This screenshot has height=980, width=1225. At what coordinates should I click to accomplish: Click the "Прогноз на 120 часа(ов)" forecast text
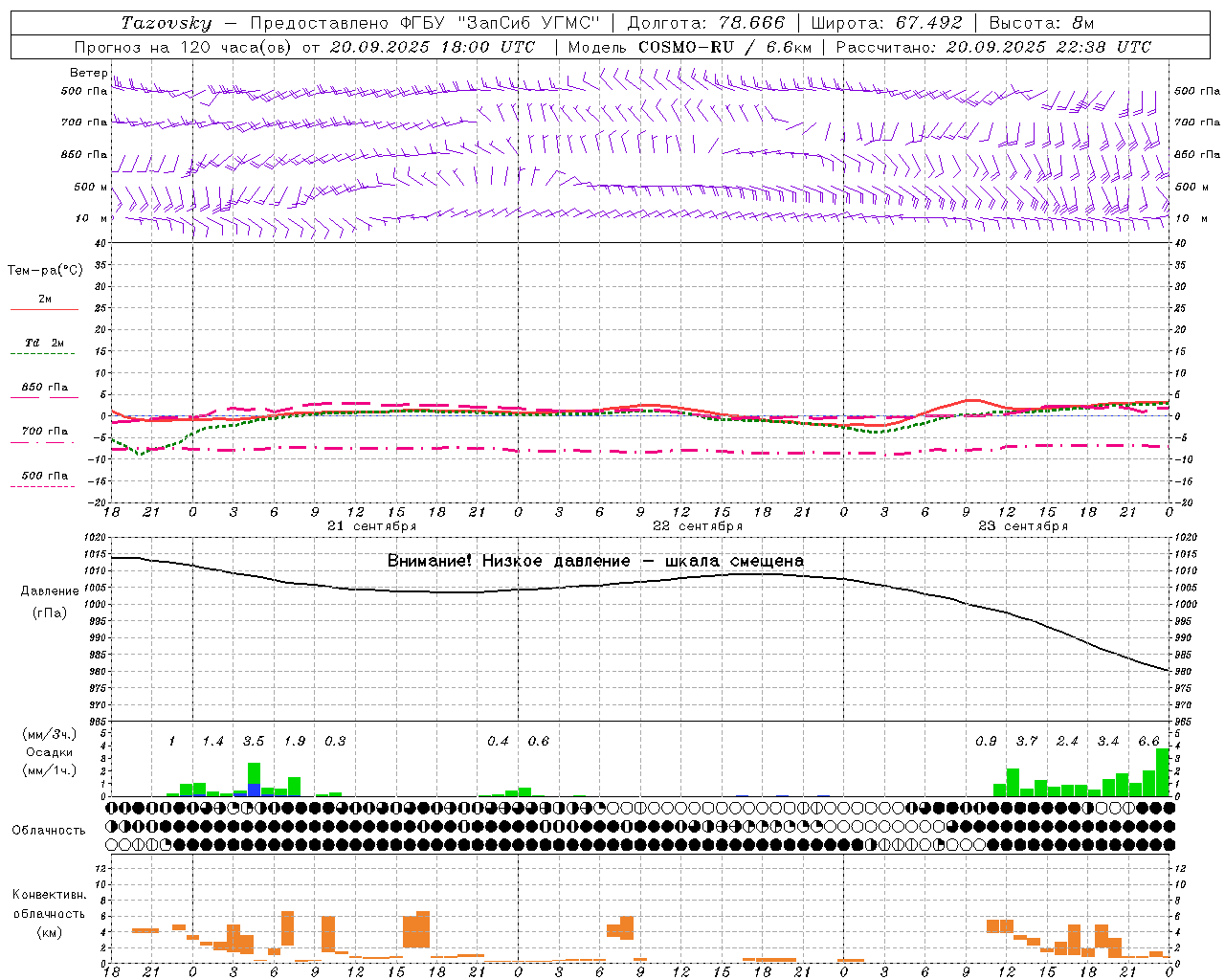coord(184,47)
